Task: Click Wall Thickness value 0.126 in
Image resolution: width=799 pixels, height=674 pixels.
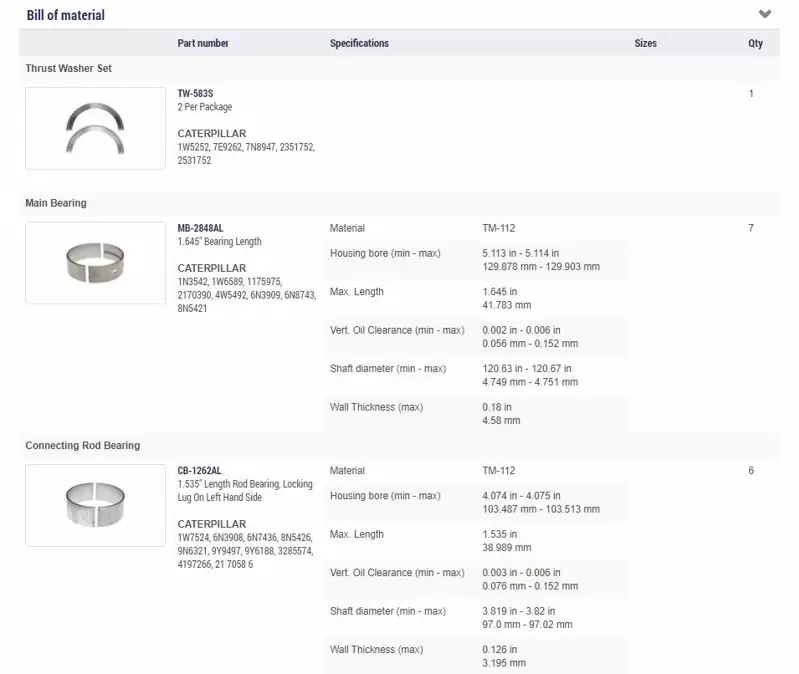Action: [500, 650]
